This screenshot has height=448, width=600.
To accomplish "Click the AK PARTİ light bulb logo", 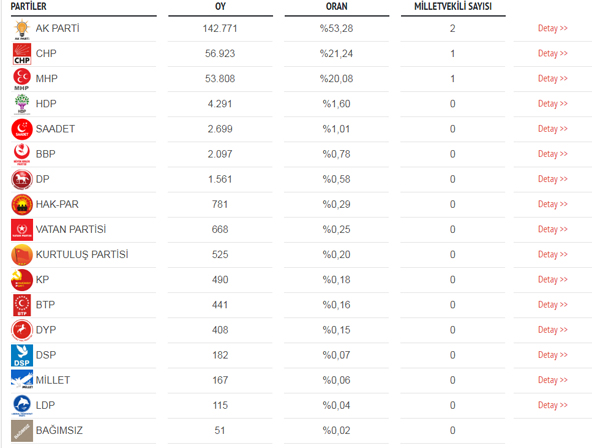I will 22,29.
